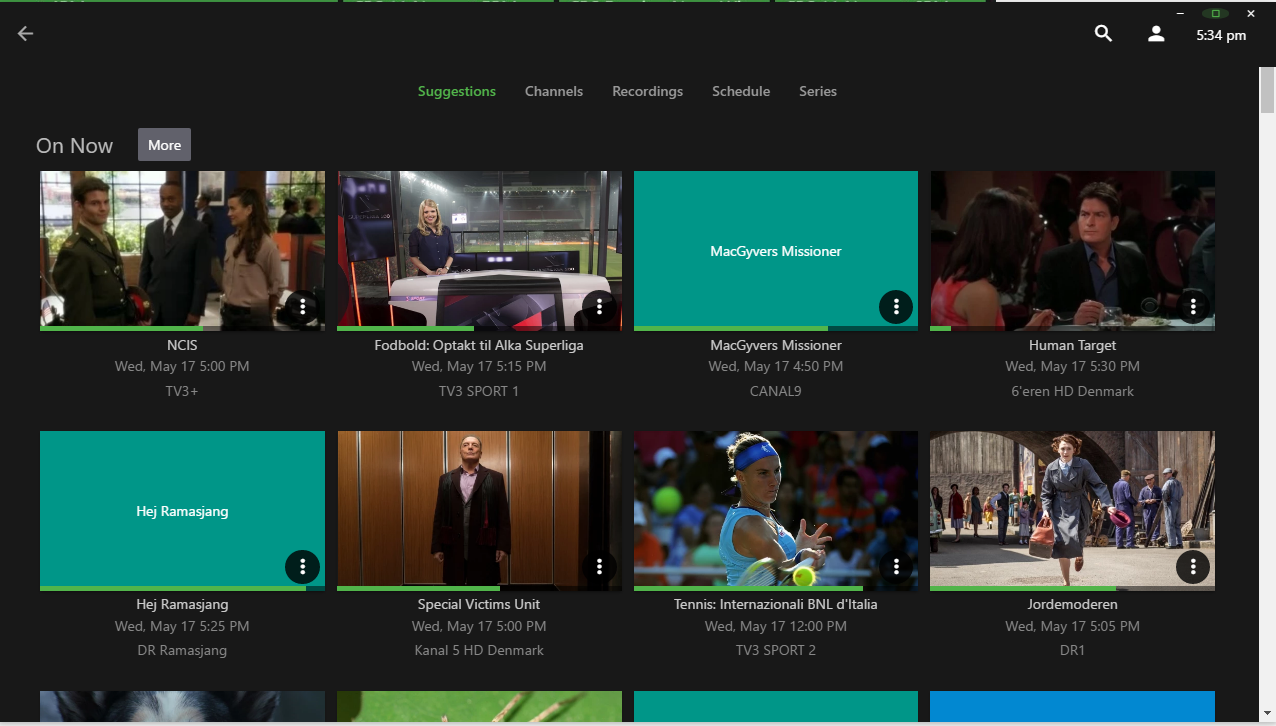Click the vertical scrollbar on the right
The image size is (1276, 726).
click(1265, 90)
